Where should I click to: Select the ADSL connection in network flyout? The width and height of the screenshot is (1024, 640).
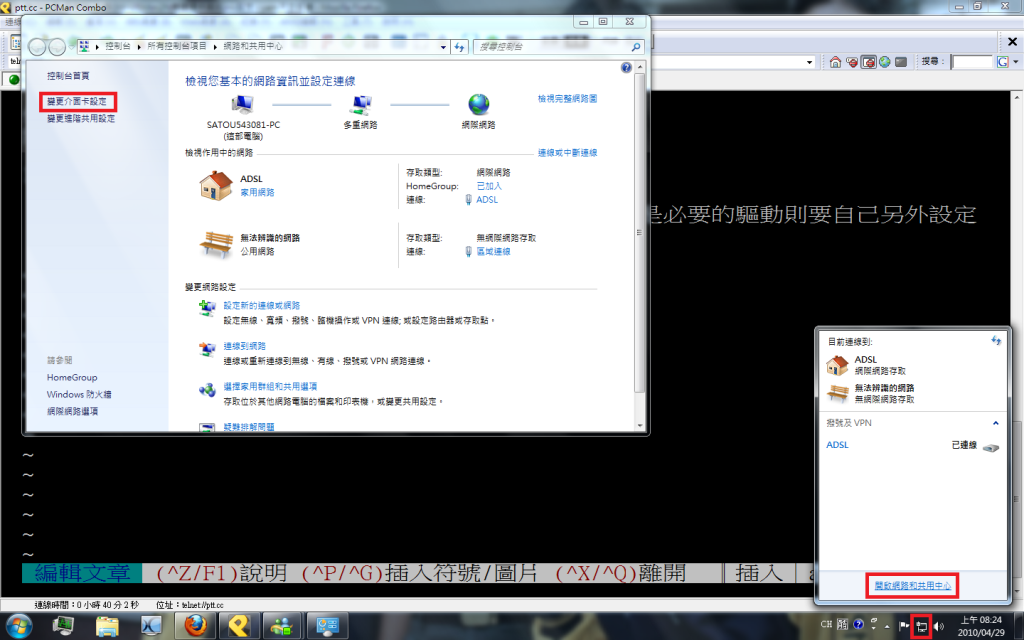(x=838, y=445)
